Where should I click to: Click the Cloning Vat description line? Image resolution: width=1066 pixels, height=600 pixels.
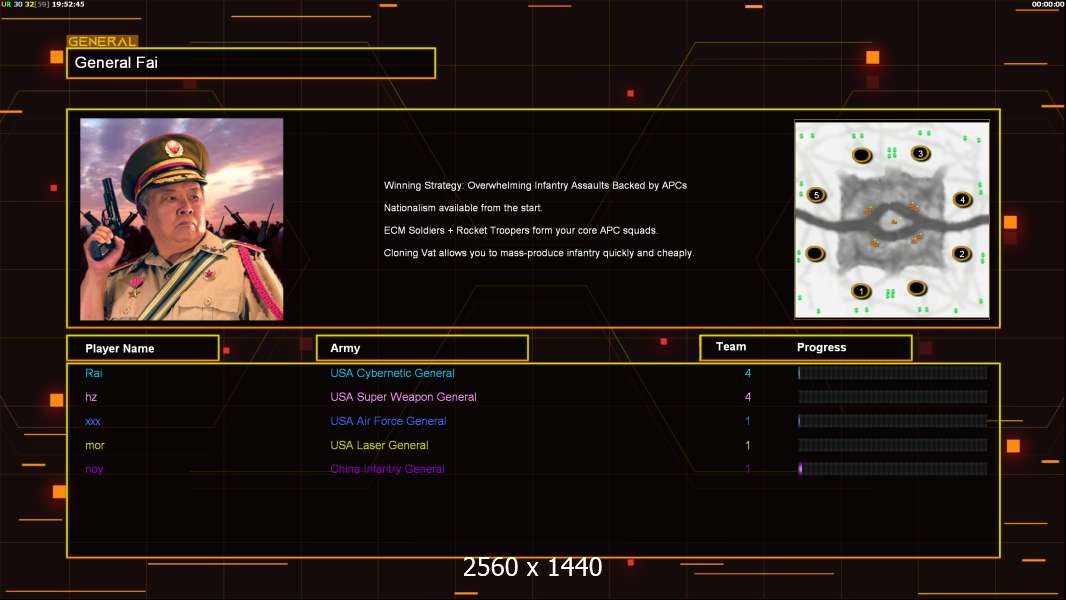click(538, 253)
